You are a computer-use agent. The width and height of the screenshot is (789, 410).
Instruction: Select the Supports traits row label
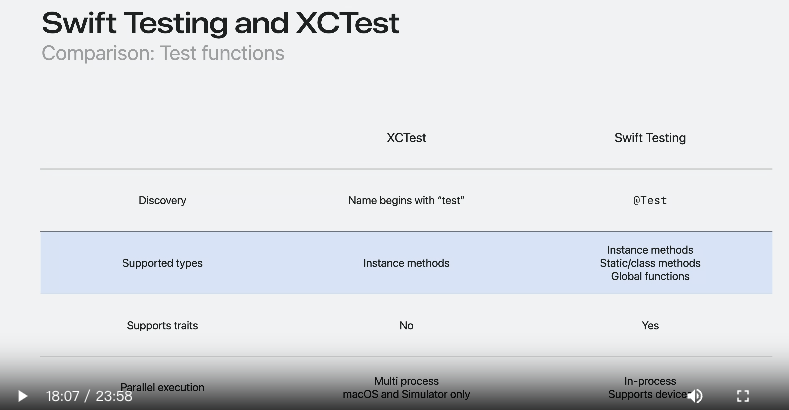coord(162,325)
